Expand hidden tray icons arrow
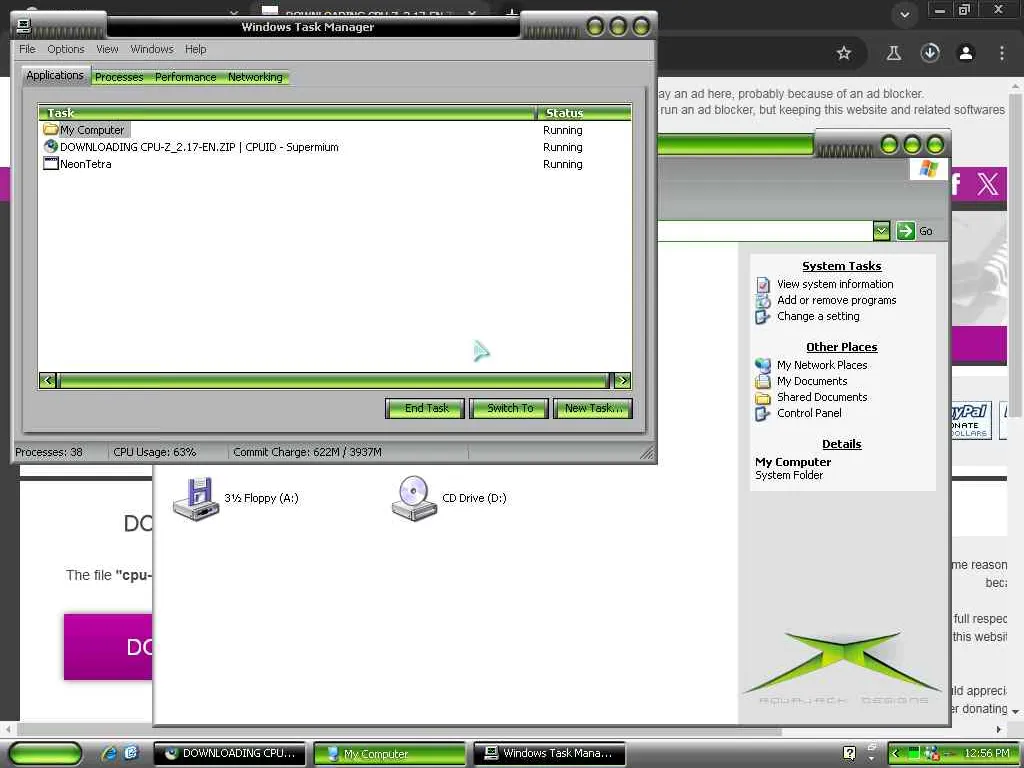The width and height of the screenshot is (1024, 768). (895, 753)
